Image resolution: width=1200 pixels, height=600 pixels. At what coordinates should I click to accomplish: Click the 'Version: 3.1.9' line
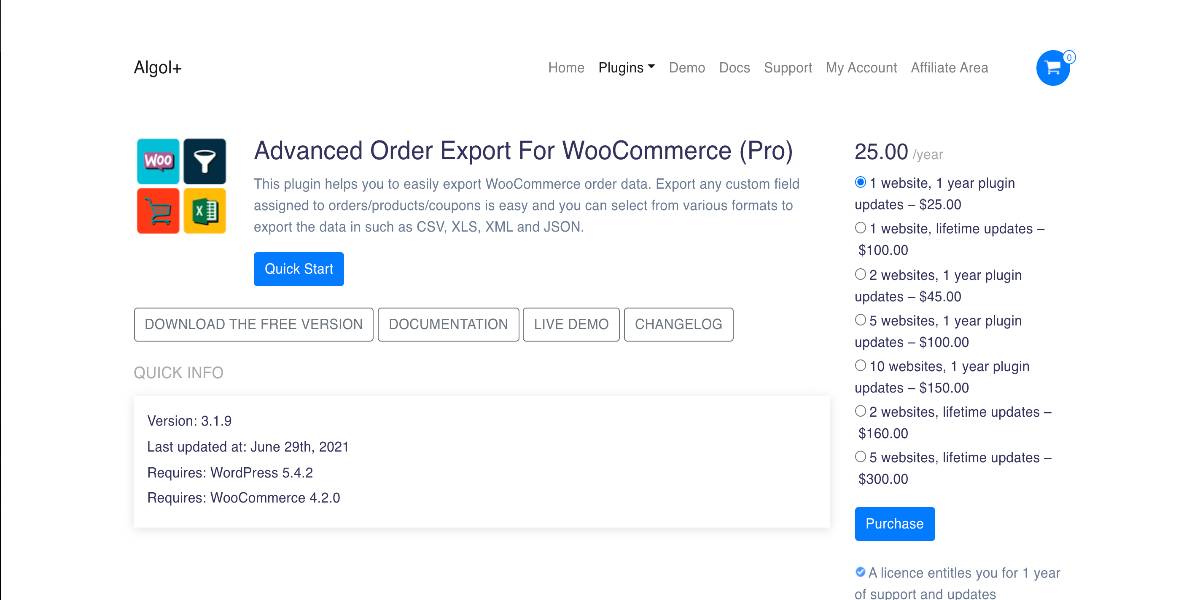190,421
